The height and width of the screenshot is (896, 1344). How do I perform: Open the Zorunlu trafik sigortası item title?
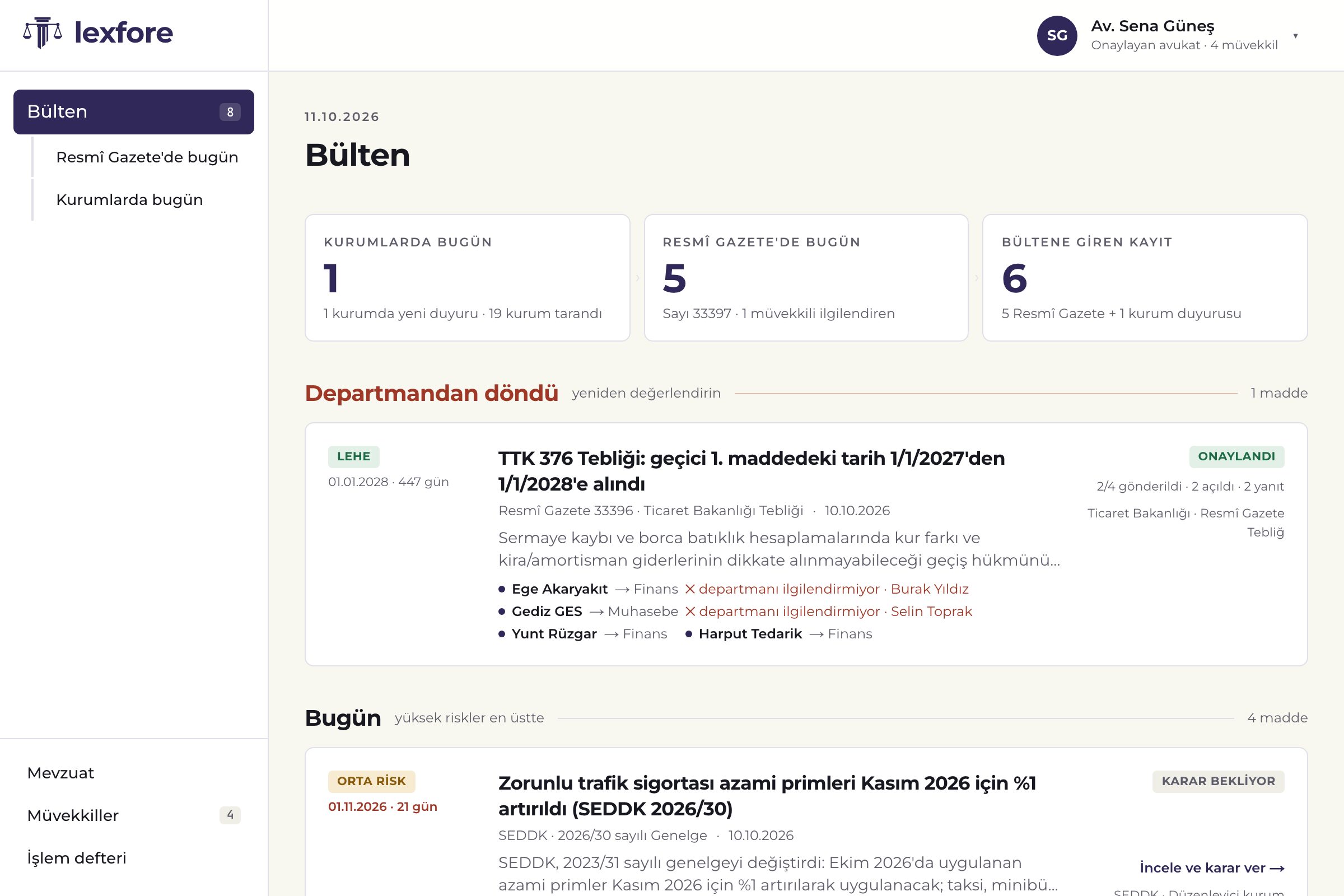pyautogui.click(x=767, y=795)
